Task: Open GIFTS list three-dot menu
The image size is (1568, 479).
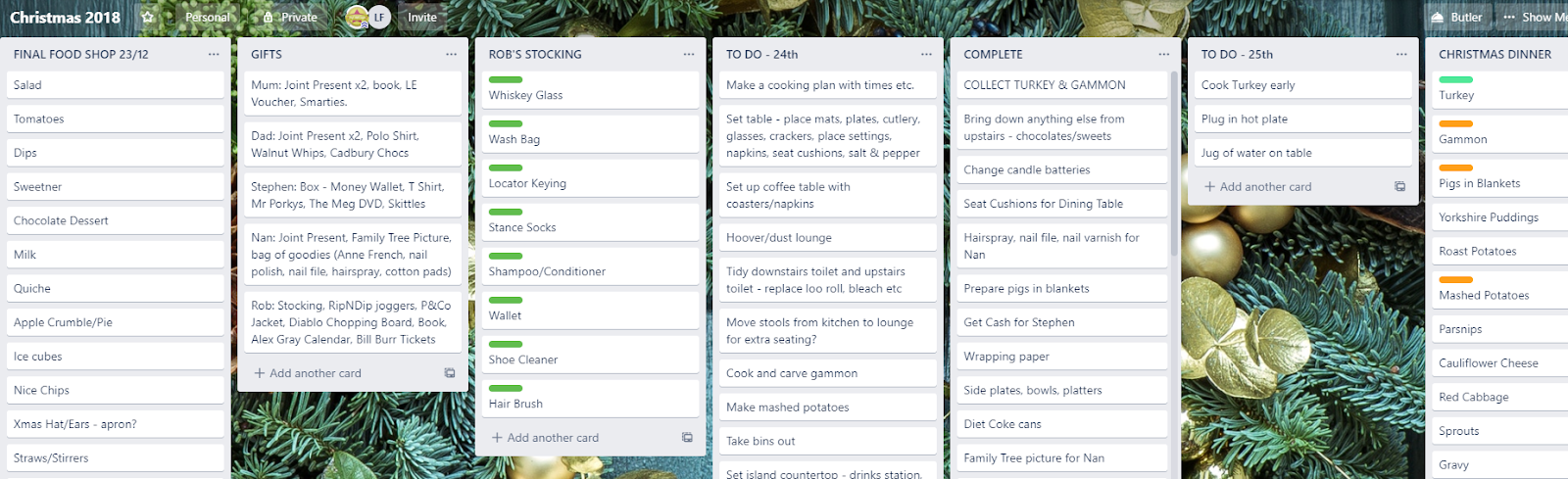Action: [x=451, y=54]
